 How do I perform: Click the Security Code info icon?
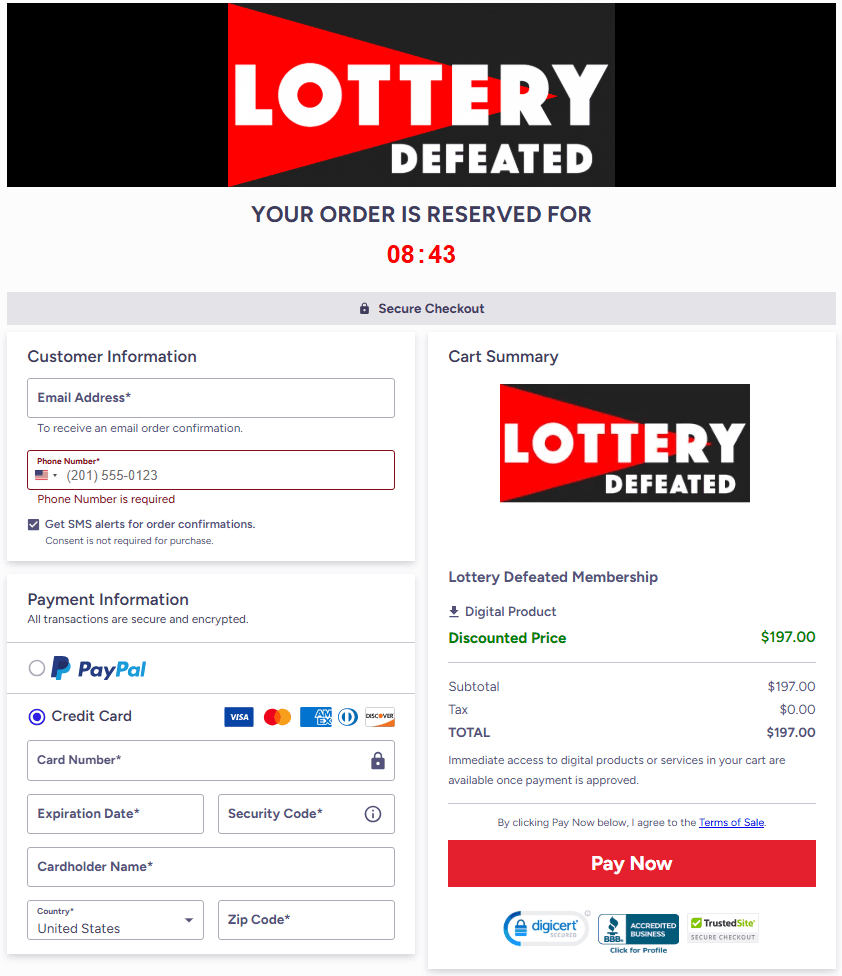coord(373,814)
